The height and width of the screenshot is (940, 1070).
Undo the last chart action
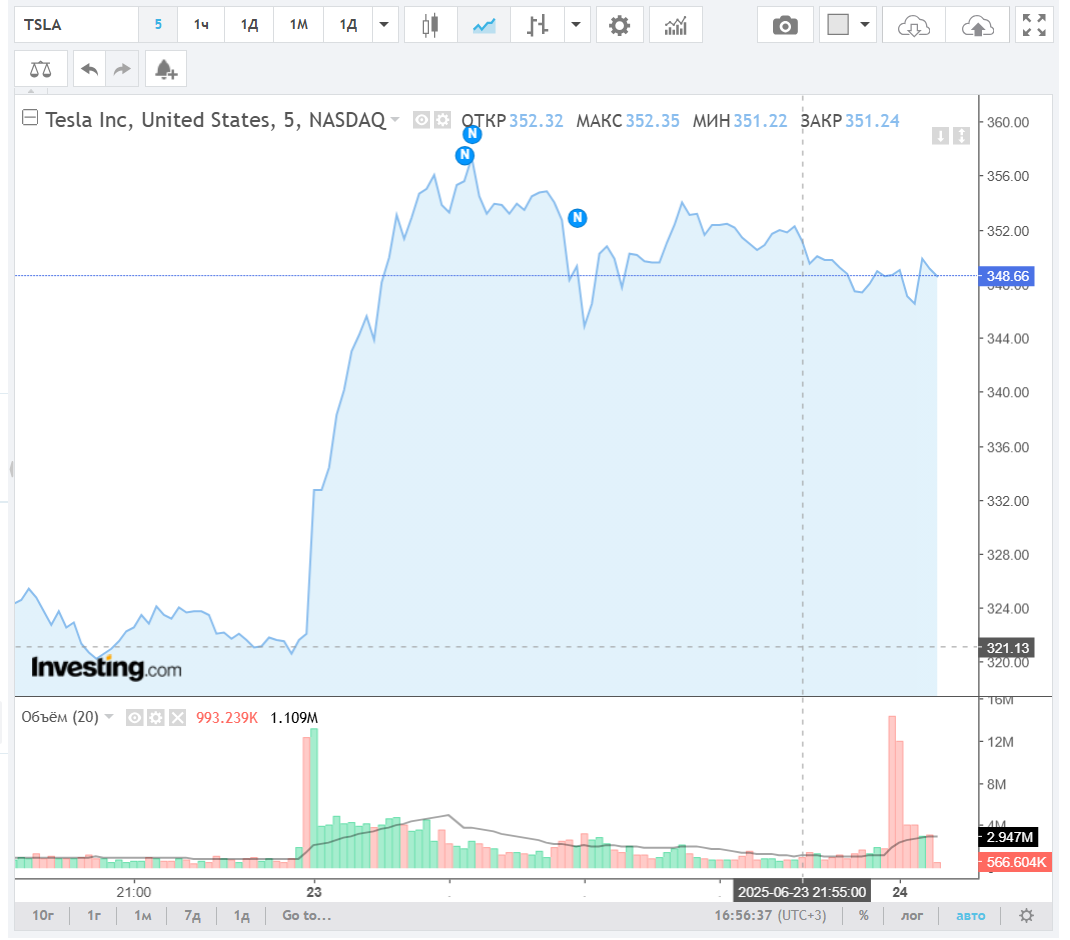click(89, 69)
